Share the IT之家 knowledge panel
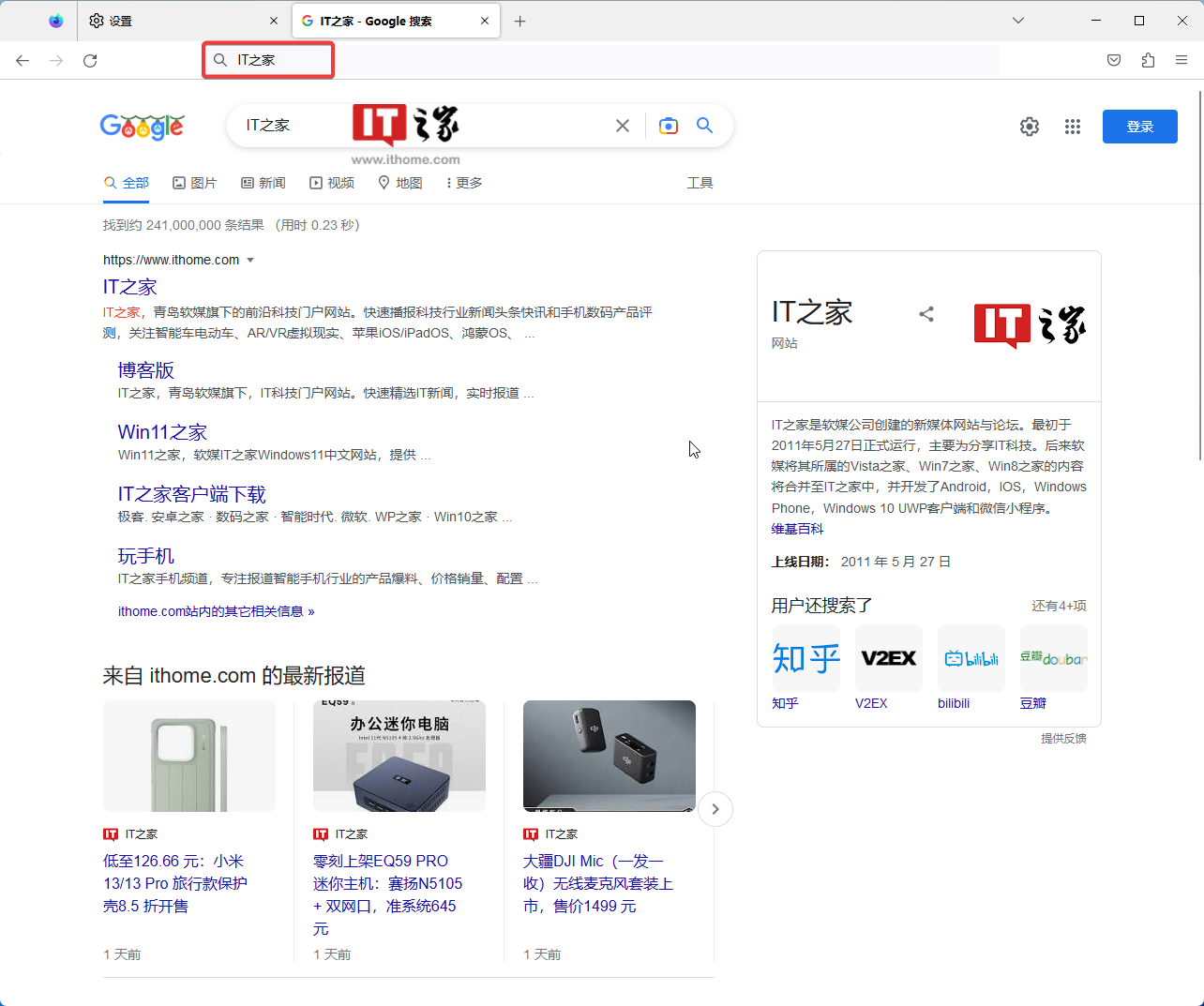Screen dimensions: 1204x1006 [926, 314]
